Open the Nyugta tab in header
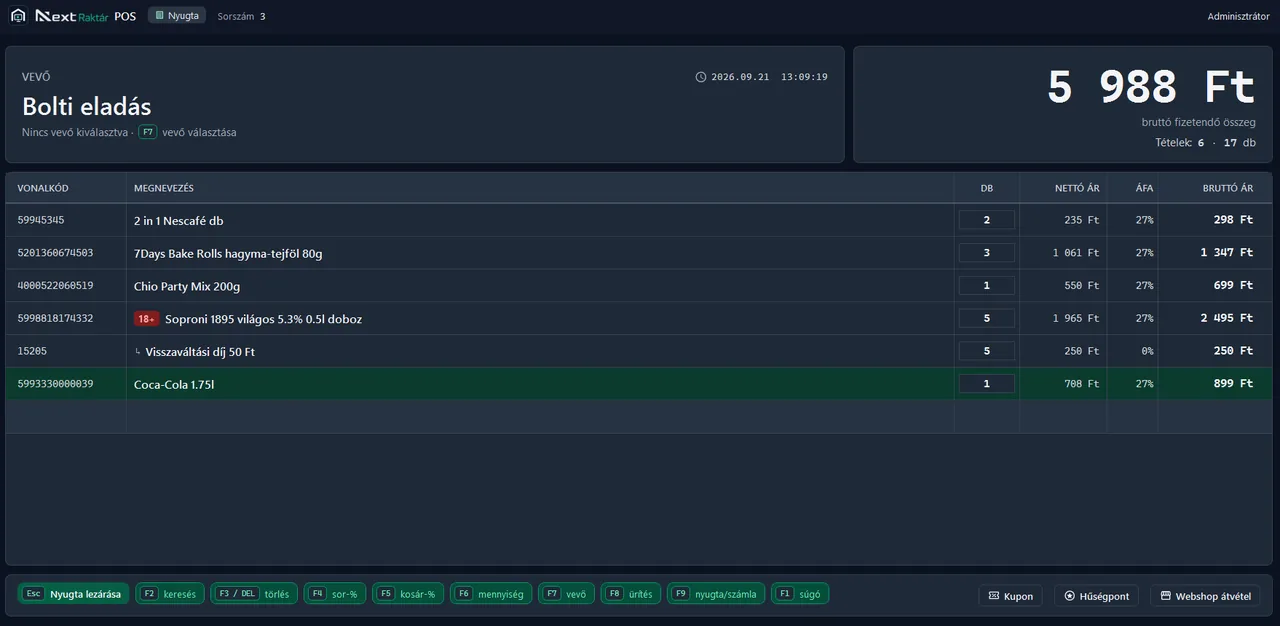 click(x=177, y=16)
